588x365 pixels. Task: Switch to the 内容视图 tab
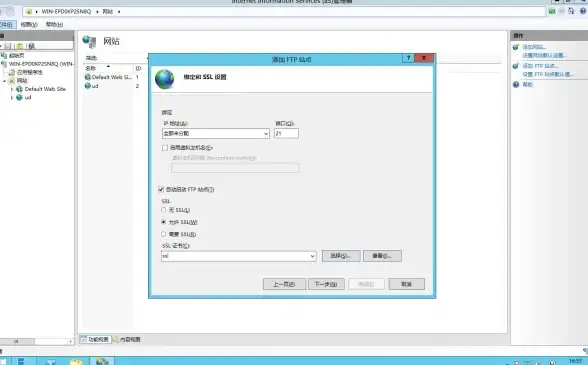click(x=127, y=339)
